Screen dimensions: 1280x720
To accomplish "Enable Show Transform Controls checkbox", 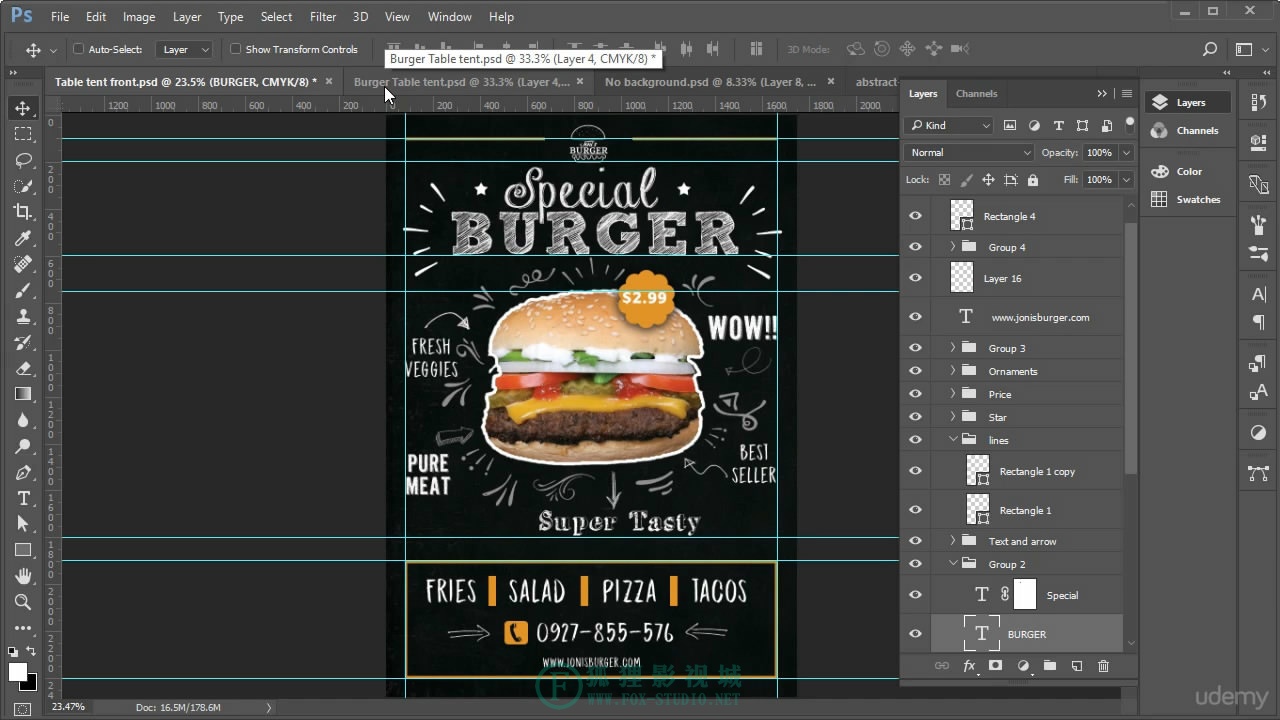I will (236, 49).
